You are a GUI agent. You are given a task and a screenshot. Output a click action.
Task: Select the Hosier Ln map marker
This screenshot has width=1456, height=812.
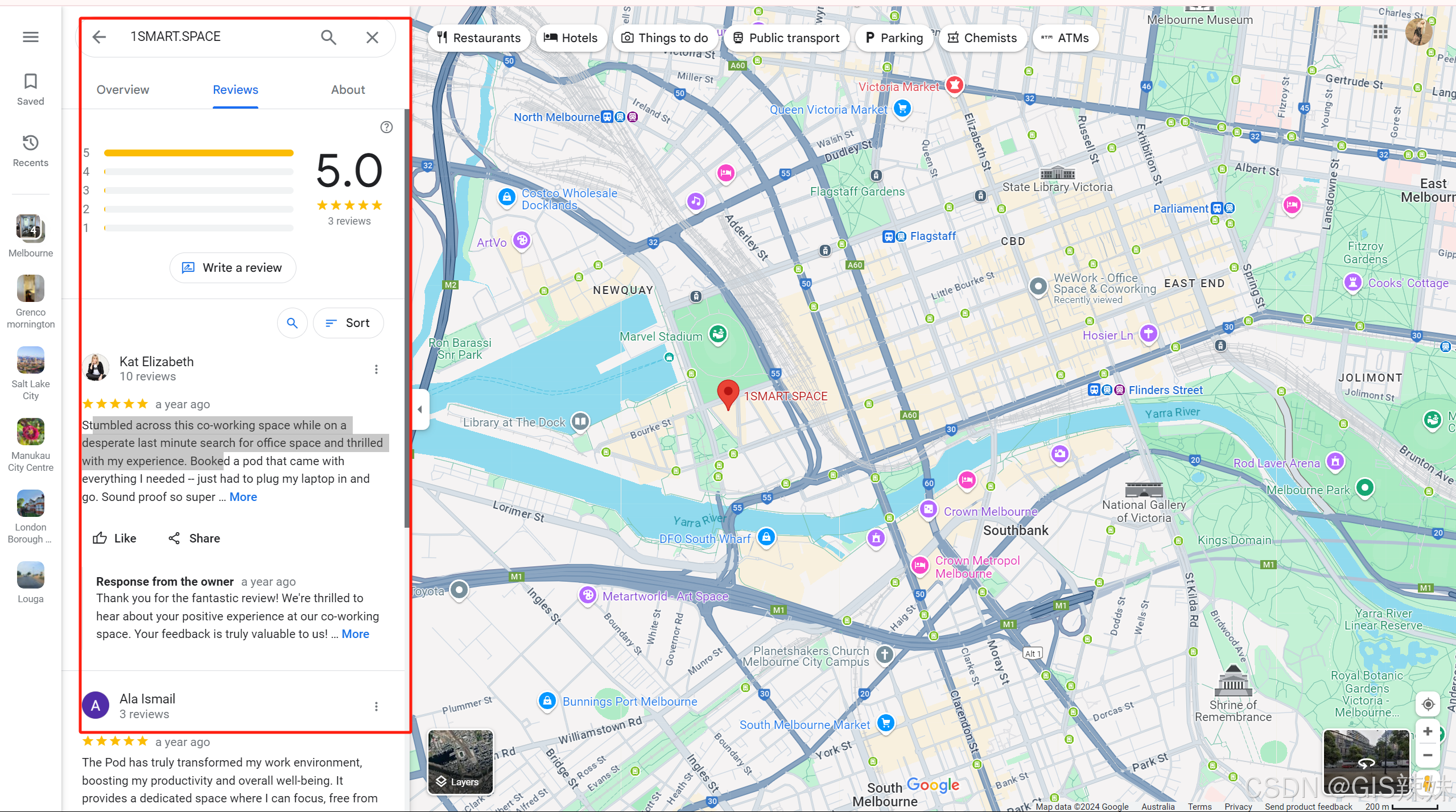pyautogui.click(x=1148, y=333)
